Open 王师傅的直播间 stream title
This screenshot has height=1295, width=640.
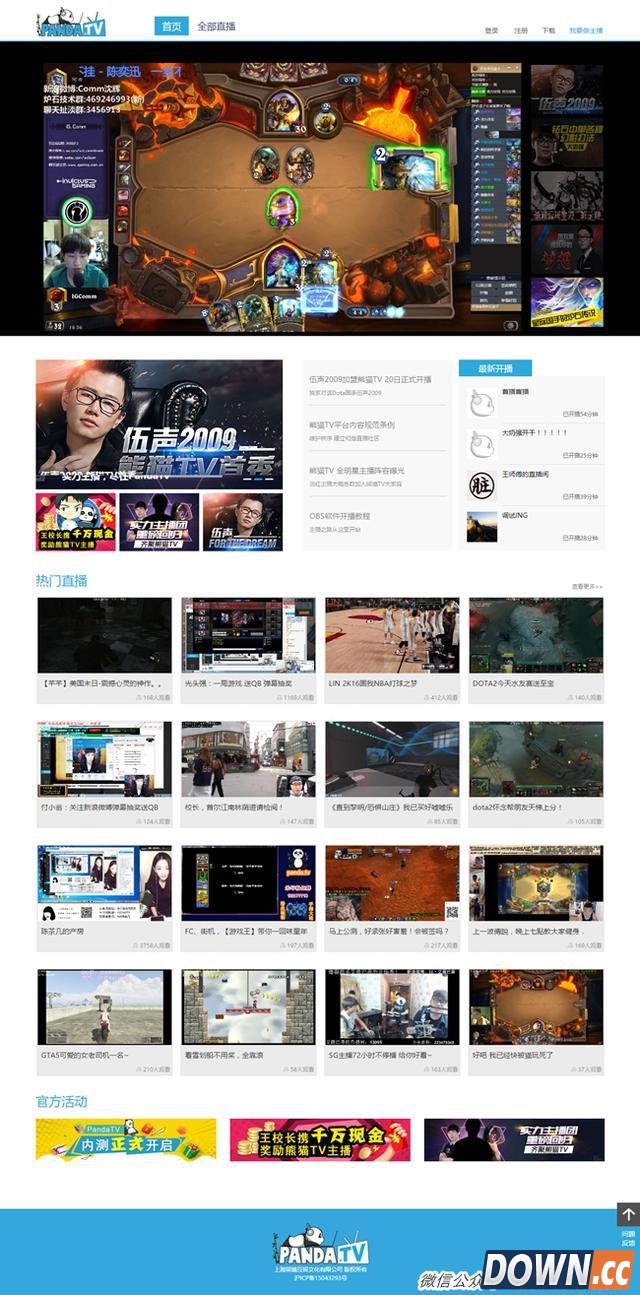coord(525,474)
